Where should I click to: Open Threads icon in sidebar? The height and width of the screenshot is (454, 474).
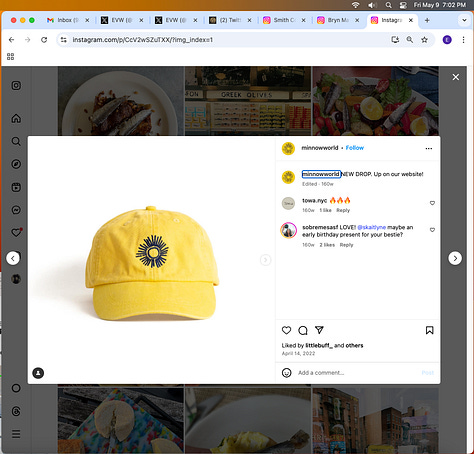point(16,411)
